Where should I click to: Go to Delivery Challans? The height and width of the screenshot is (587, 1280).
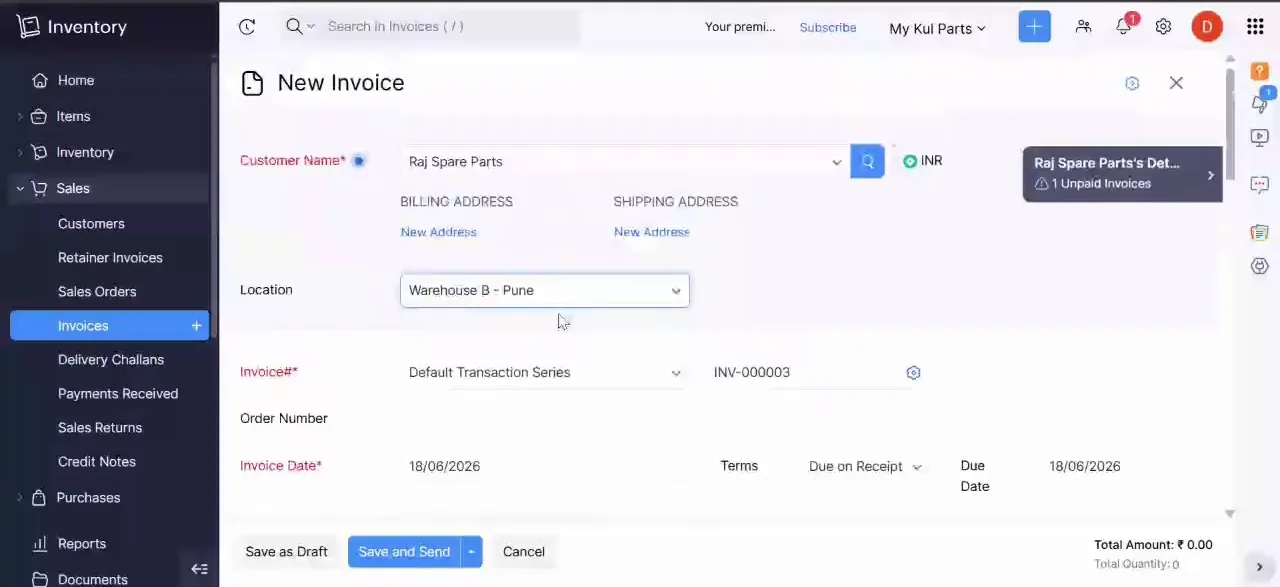click(111, 360)
